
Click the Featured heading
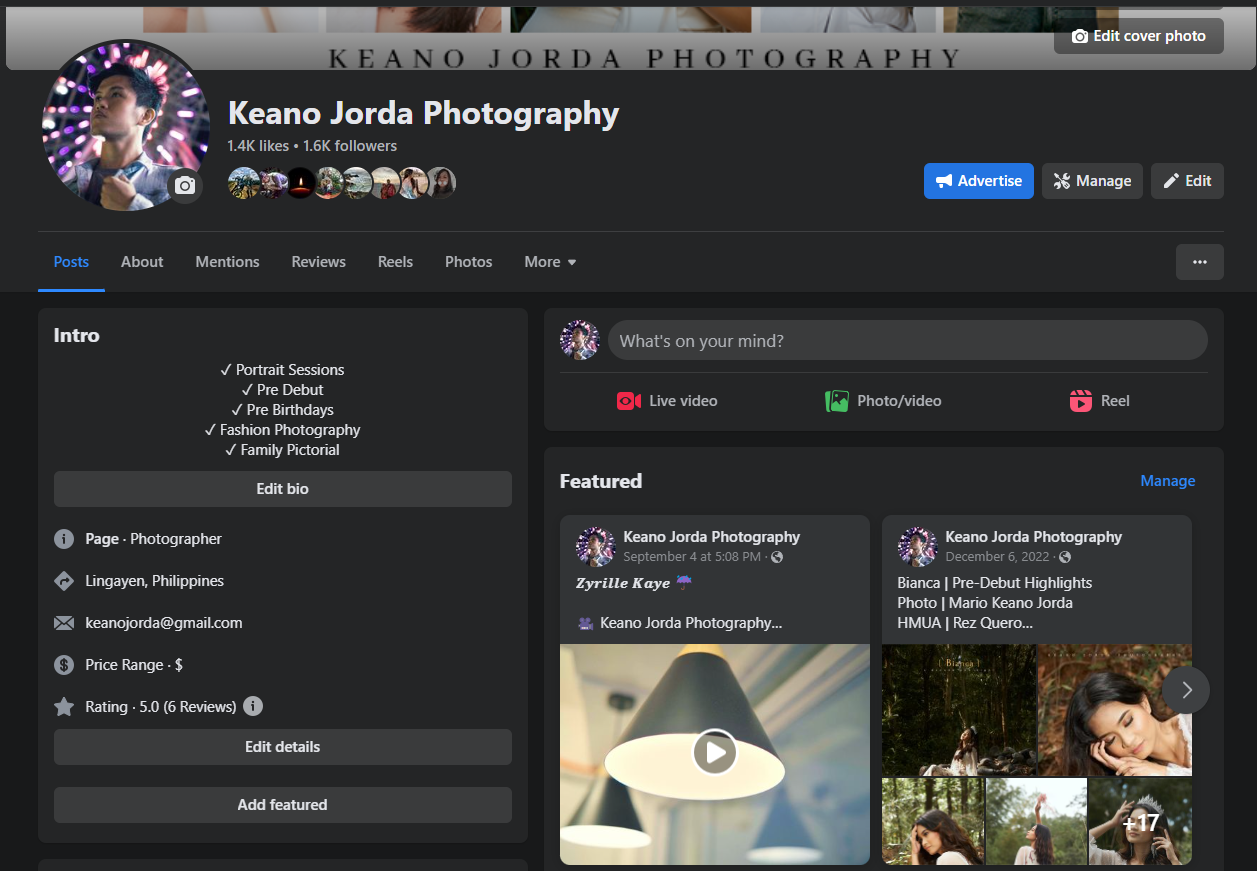(601, 481)
